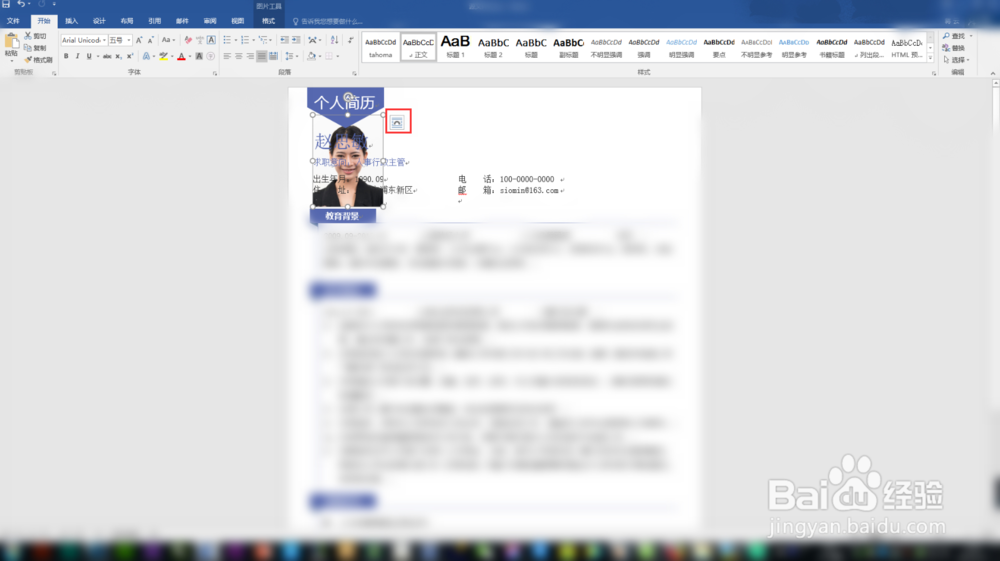
Task: Open the File (文件) tab
Action: pos(13,21)
